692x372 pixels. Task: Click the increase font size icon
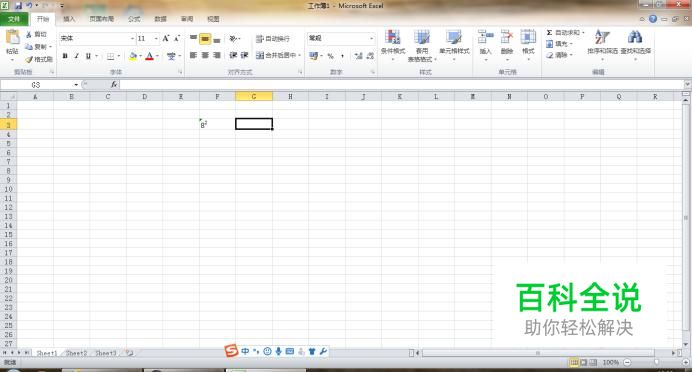click(165, 38)
